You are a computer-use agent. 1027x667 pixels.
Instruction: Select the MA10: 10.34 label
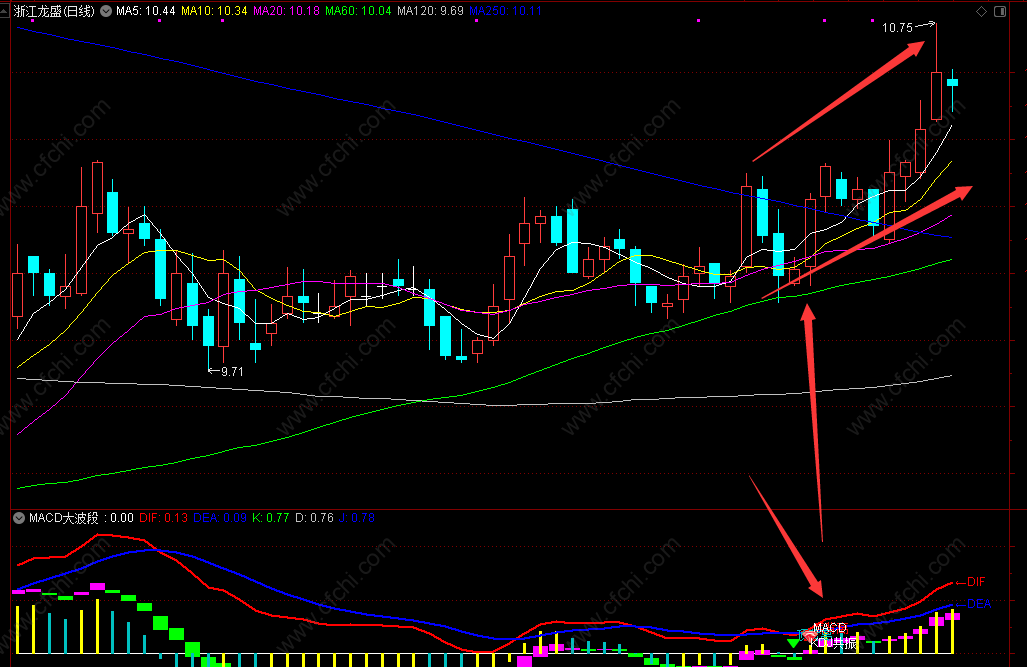pyautogui.click(x=214, y=11)
